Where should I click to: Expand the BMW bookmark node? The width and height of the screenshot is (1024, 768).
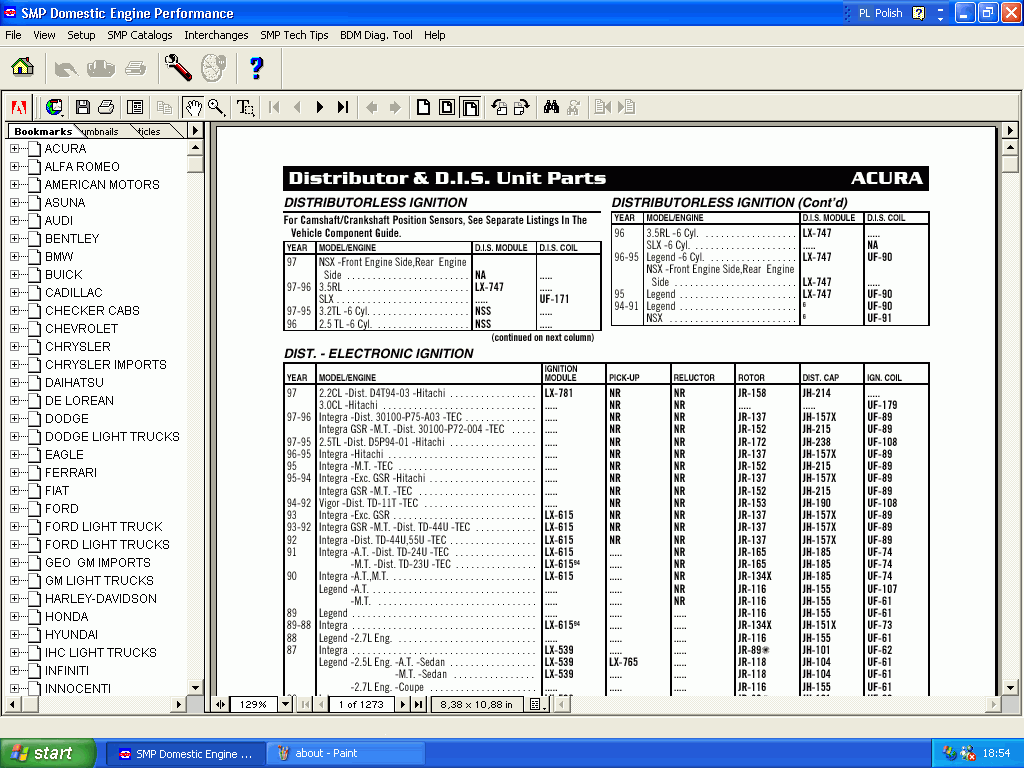[x=14, y=257]
